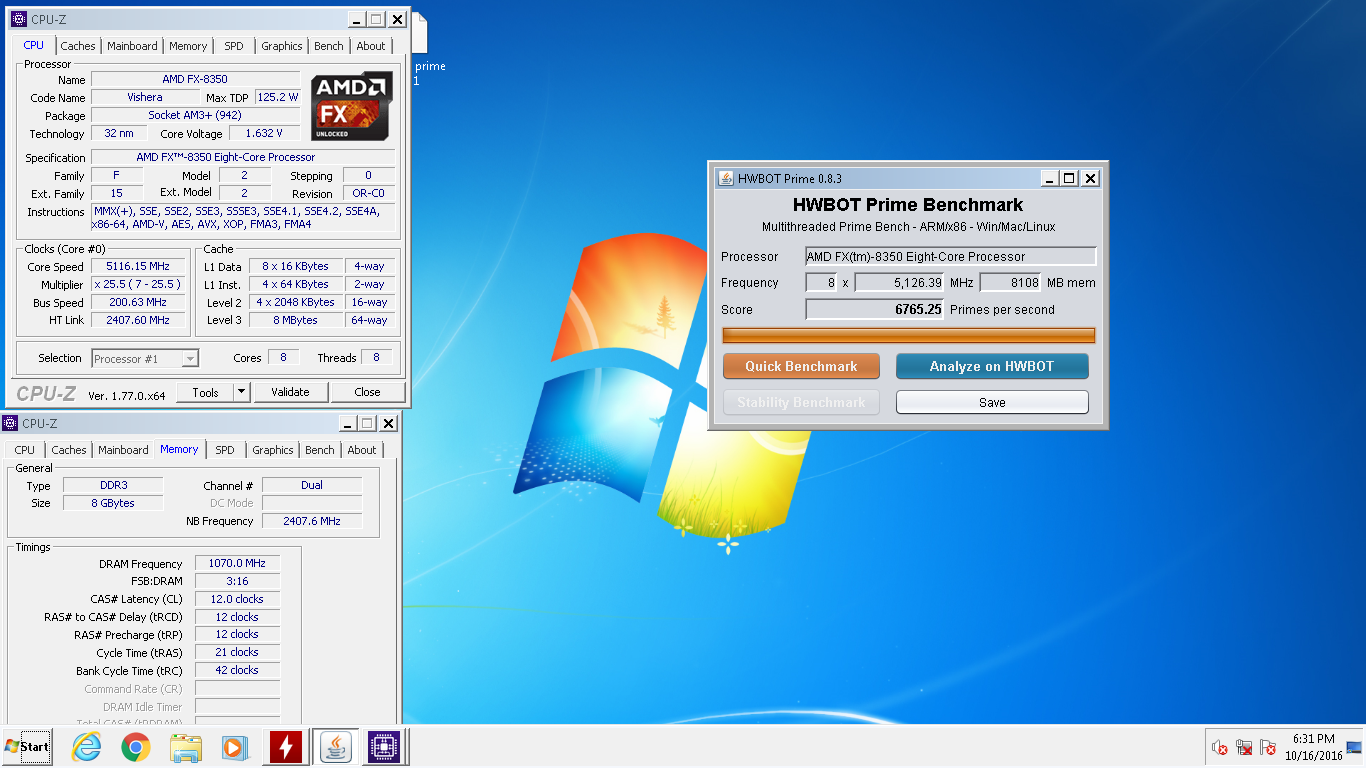1366x768 pixels.
Task: Open Graphics tab in lower CPU-Z window
Action: point(273,450)
